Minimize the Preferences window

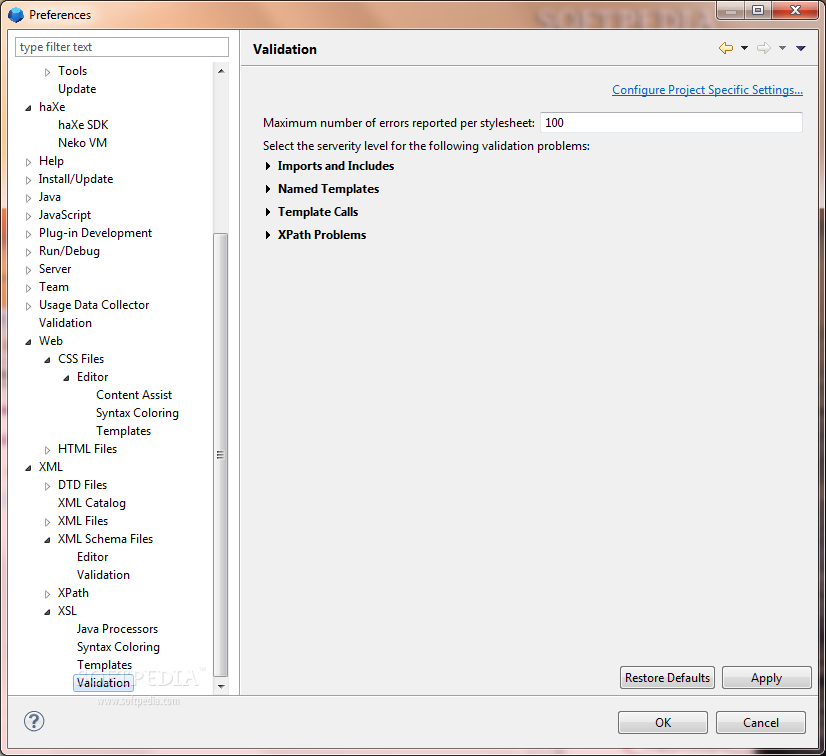coord(731,10)
